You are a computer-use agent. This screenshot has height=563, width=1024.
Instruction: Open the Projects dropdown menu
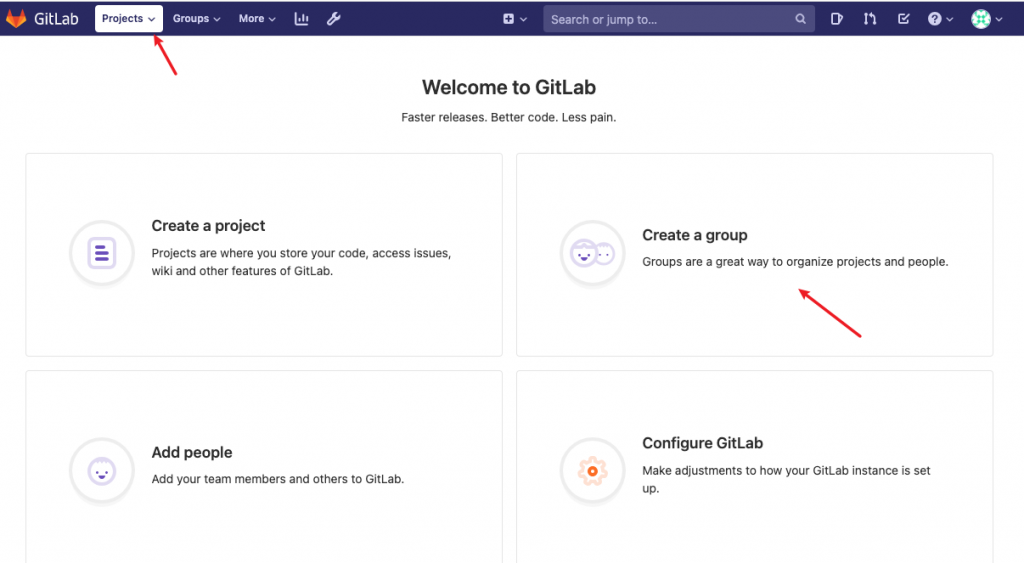tap(129, 19)
